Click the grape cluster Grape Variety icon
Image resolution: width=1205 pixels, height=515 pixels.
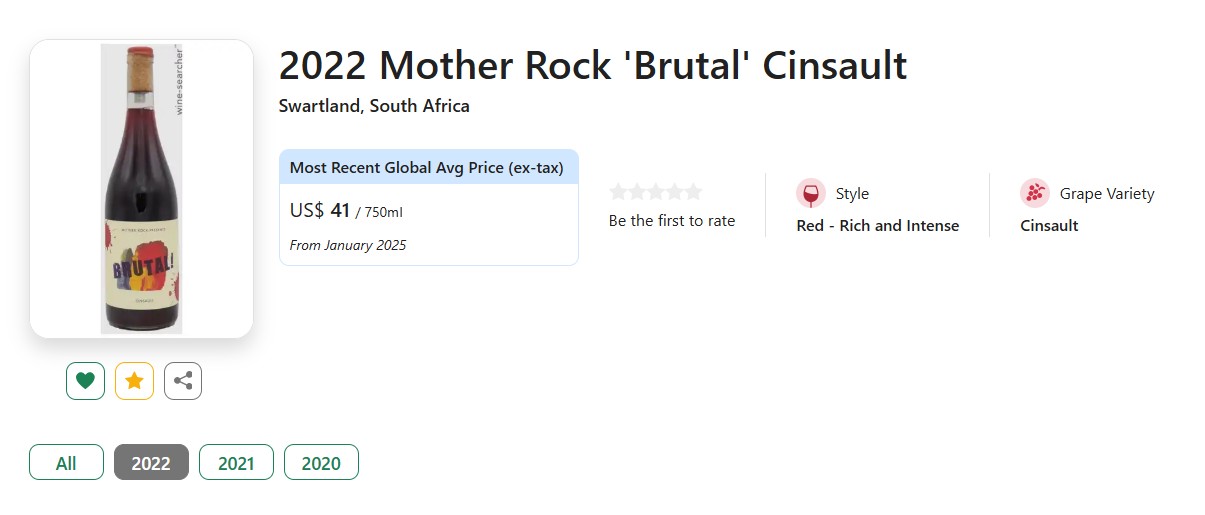tap(1034, 193)
